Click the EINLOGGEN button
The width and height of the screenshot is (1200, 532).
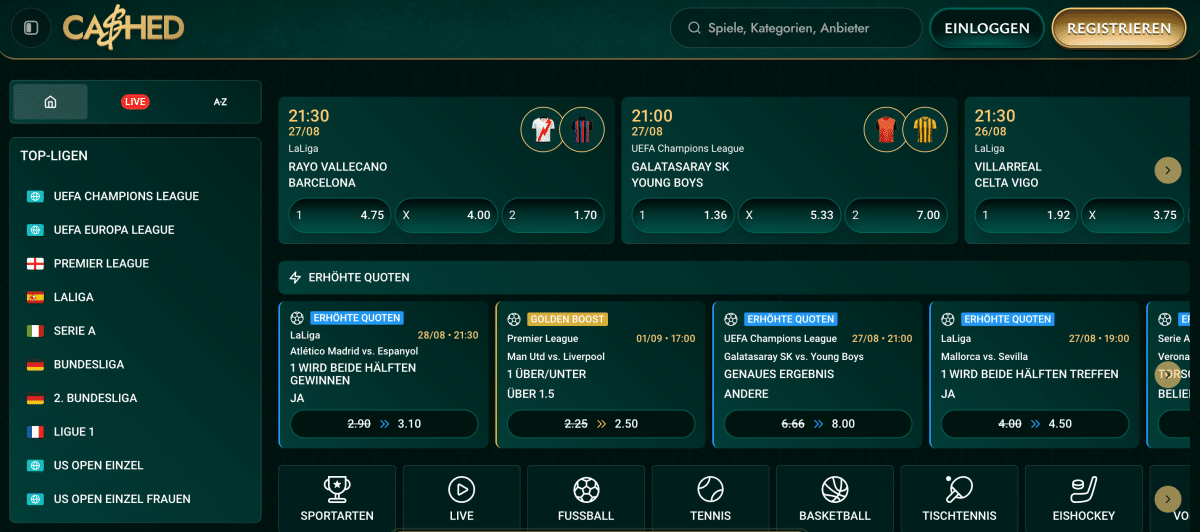tap(987, 28)
